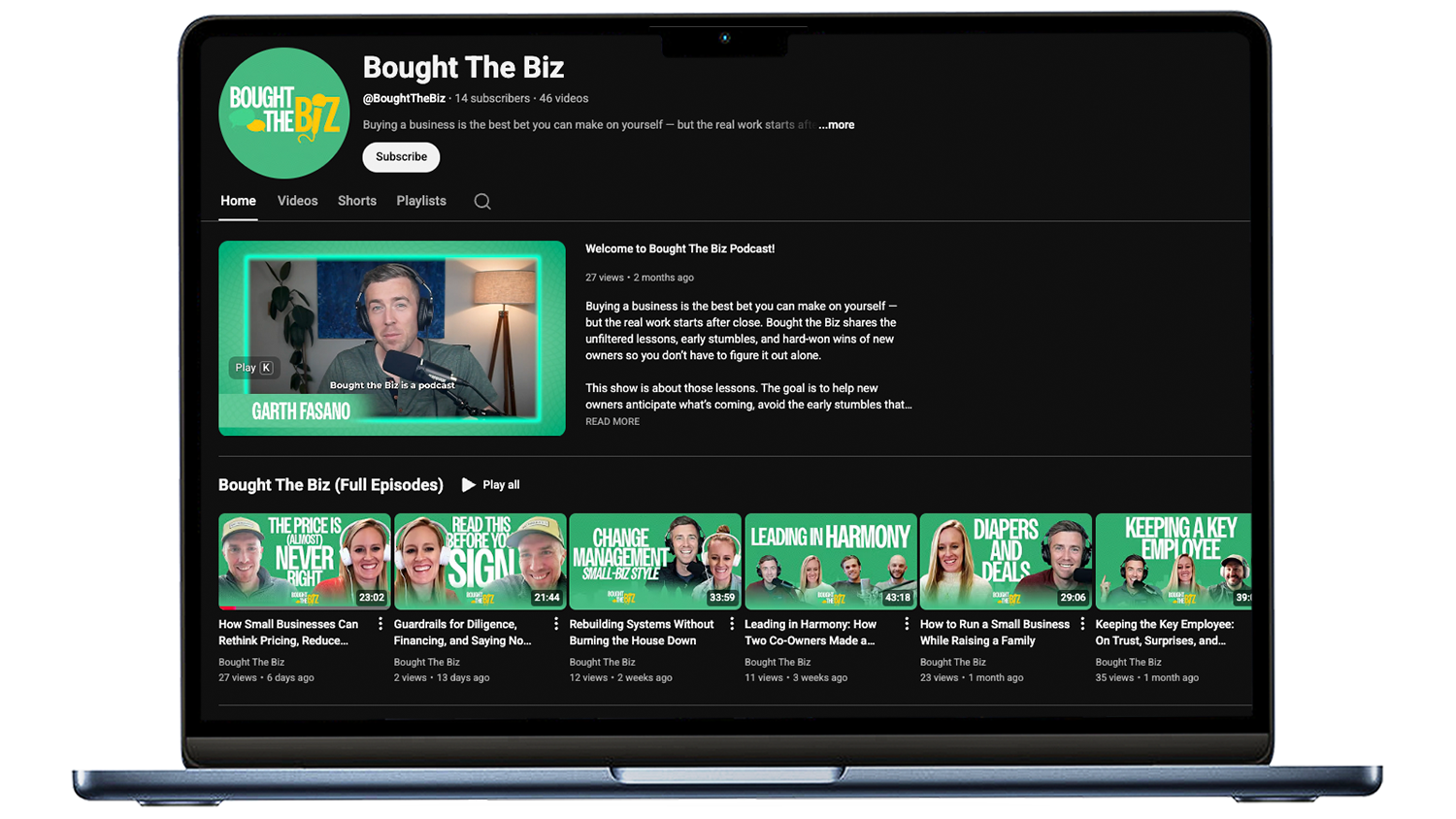The height and width of the screenshot is (819, 1456).
Task: Open options menu for Guardrails for Diligence video
Action: (x=556, y=624)
